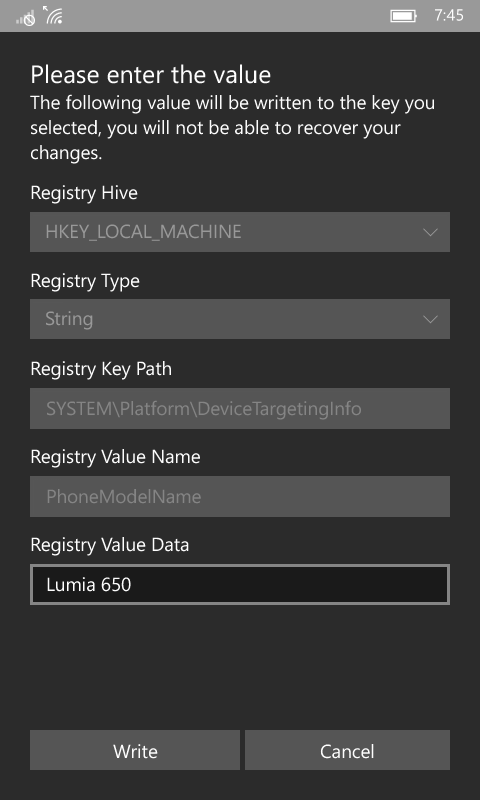This screenshot has width=480, height=800.
Task: Tap the Registry Value Data label
Action: coord(110,545)
